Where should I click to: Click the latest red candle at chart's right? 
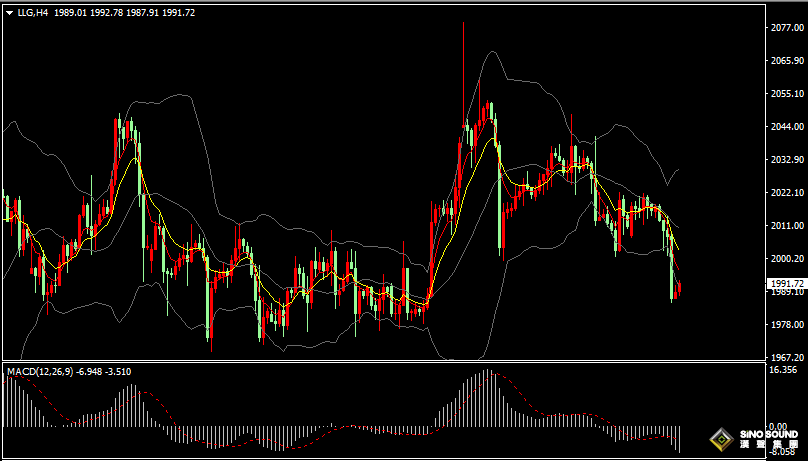(x=679, y=290)
